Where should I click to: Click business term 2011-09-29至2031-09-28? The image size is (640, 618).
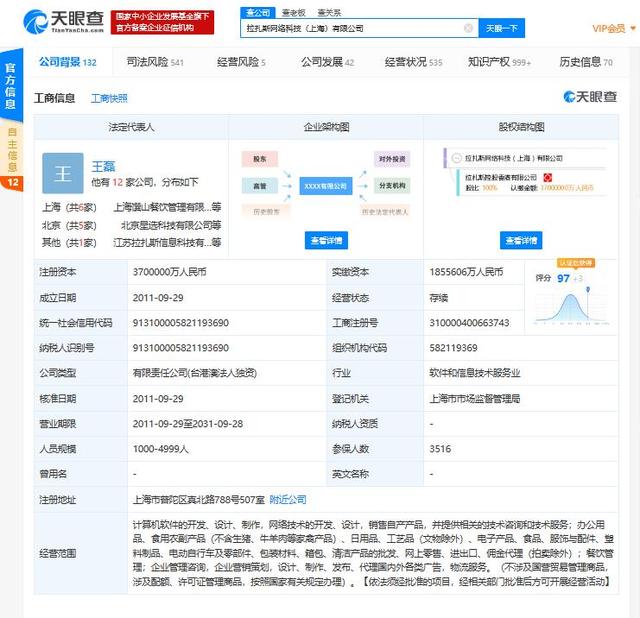tap(188, 424)
